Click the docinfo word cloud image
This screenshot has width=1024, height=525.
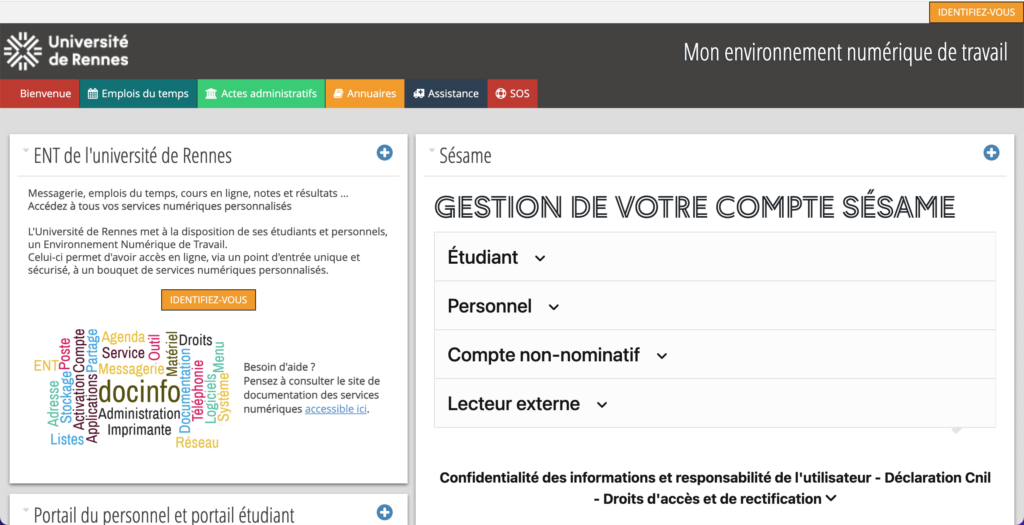click(x=133, y=388)
